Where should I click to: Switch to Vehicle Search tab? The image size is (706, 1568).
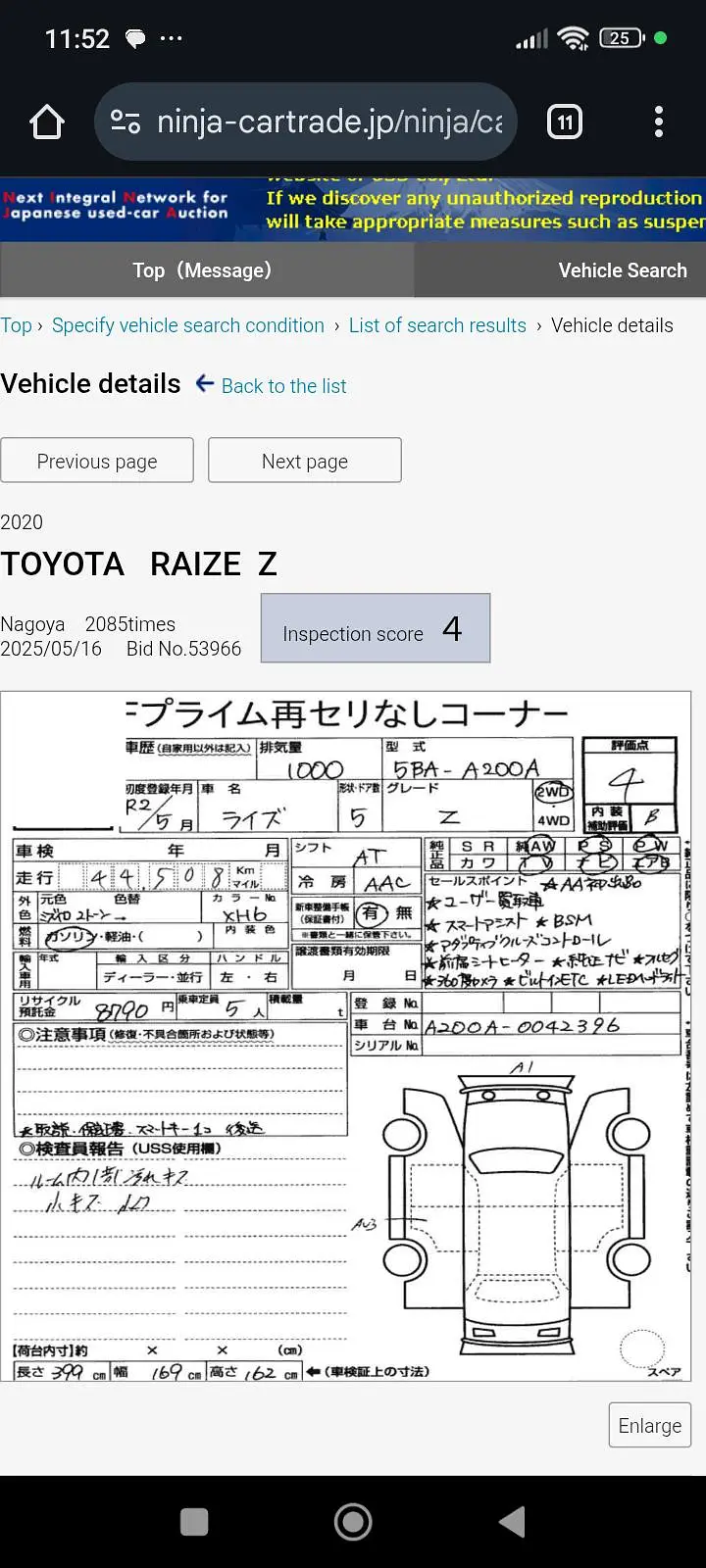pos(622,270)
